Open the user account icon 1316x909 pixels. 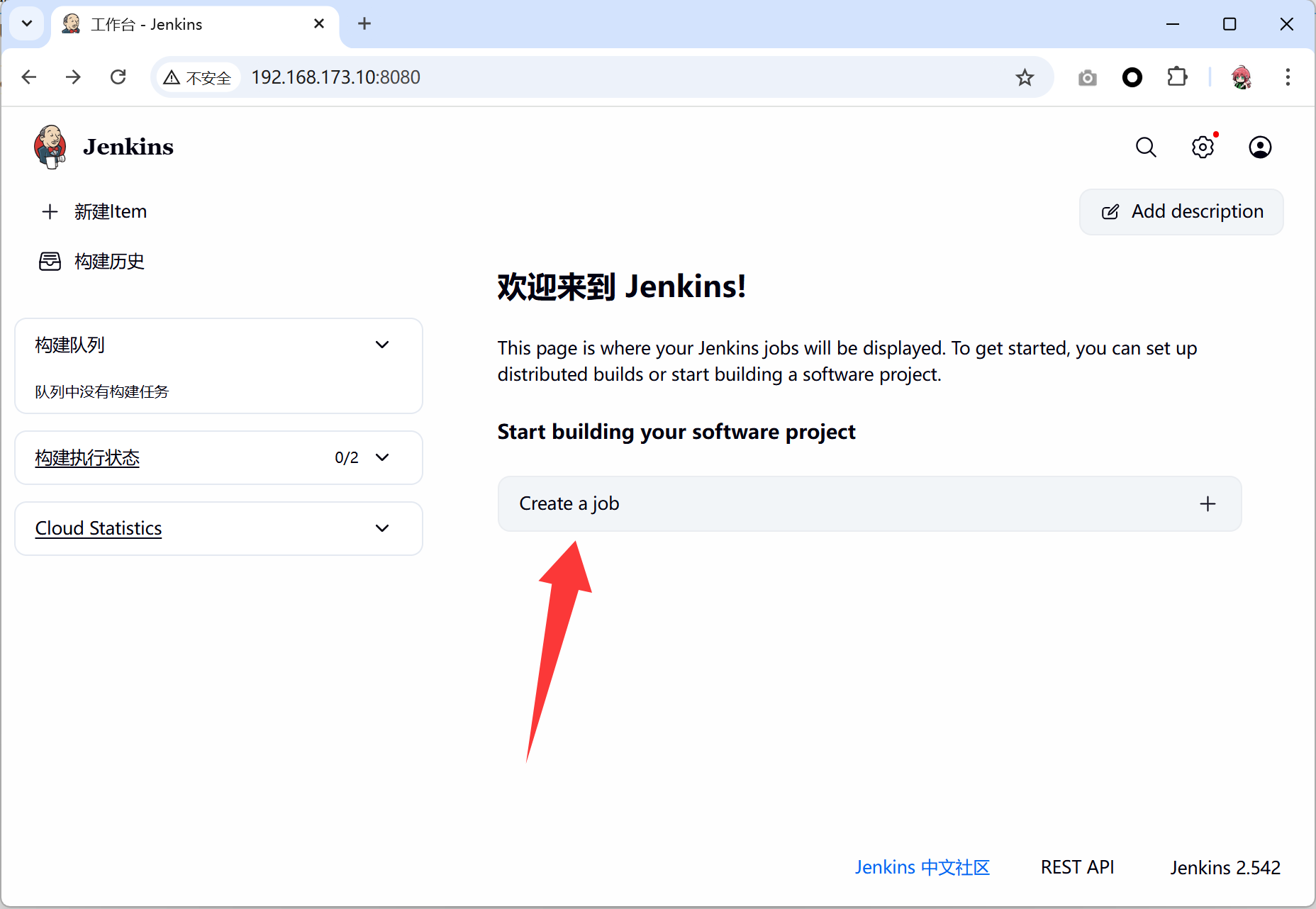point(1260,147)
